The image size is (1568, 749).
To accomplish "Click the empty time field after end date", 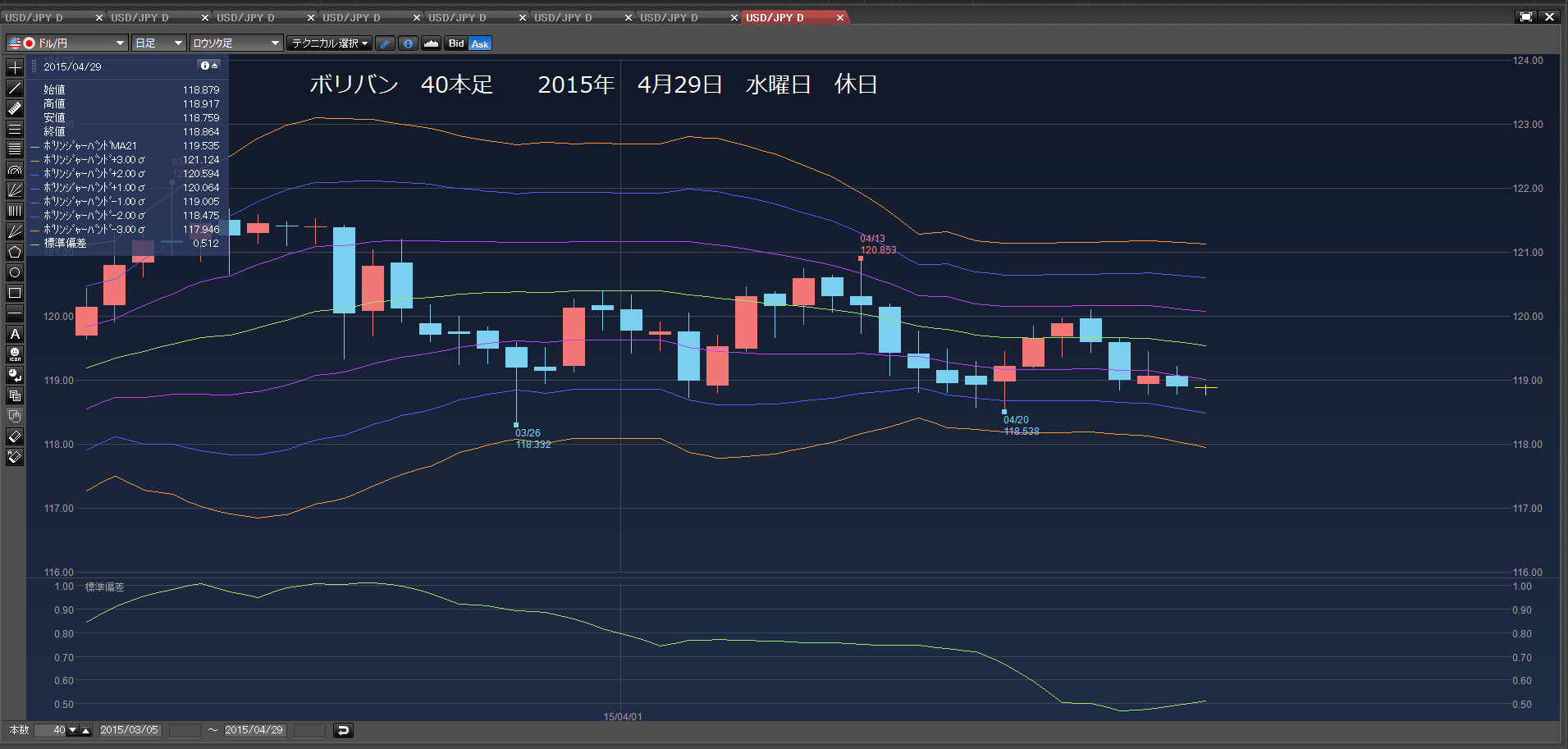I will coord(309,730).
